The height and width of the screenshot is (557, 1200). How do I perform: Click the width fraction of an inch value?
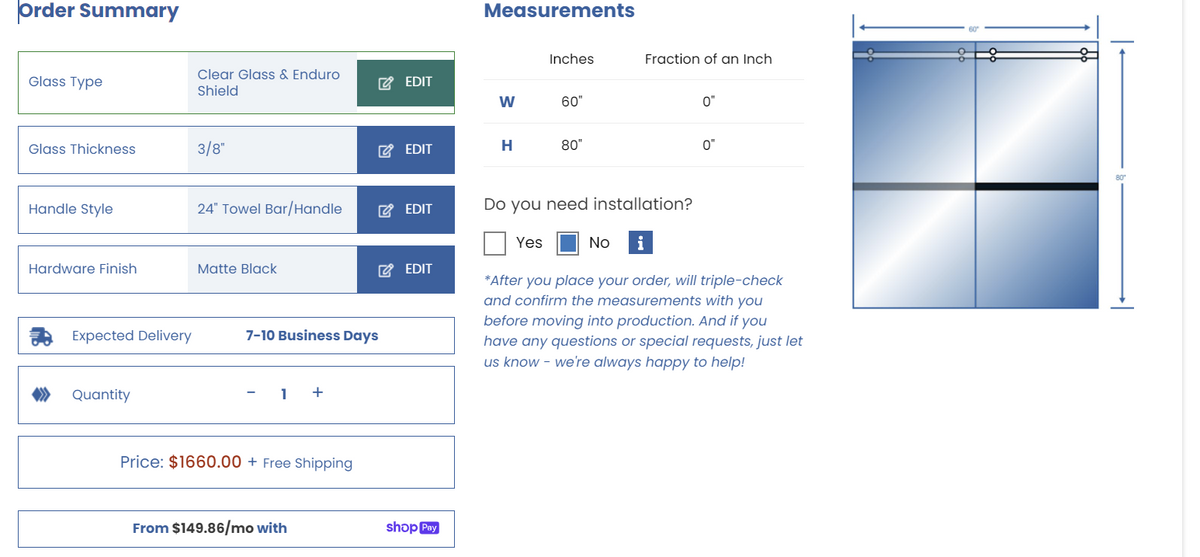point(708,102)
